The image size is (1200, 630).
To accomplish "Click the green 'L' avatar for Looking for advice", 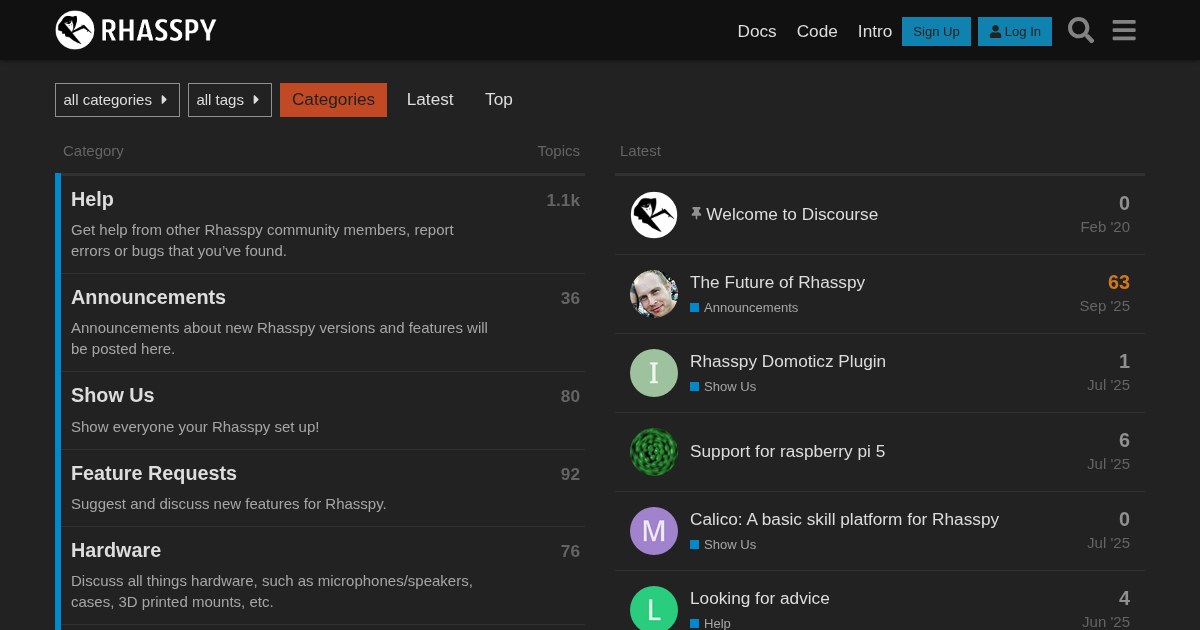I will coord(654,608).
